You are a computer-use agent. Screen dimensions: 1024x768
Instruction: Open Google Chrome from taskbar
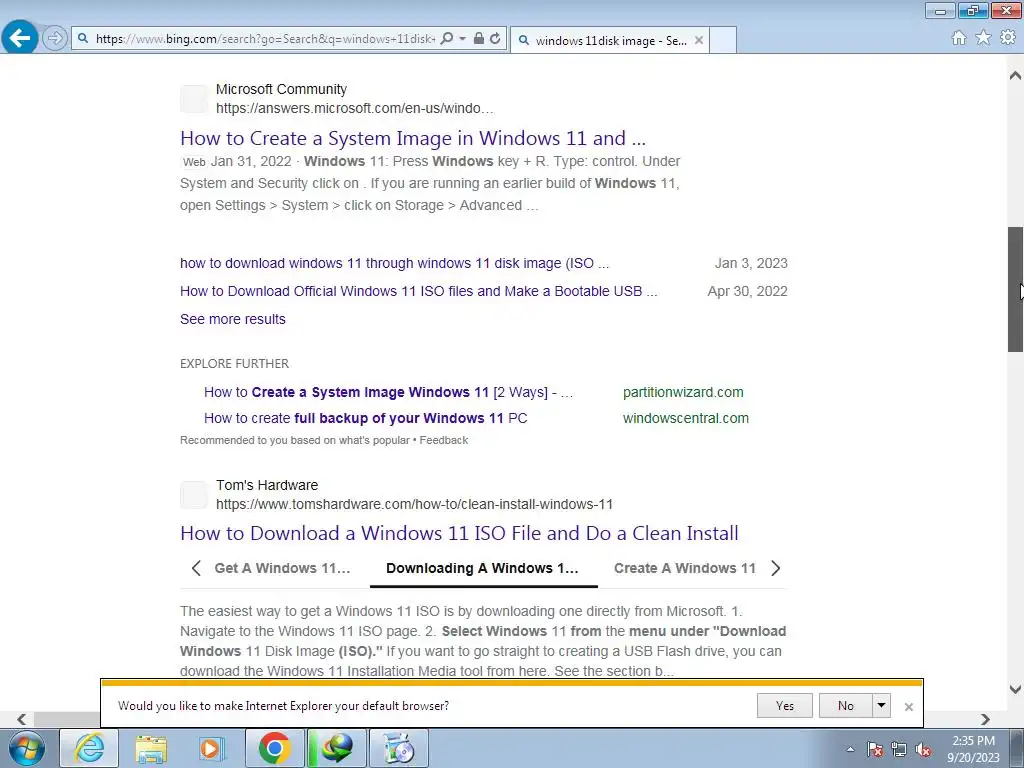(x=274, y=748)
